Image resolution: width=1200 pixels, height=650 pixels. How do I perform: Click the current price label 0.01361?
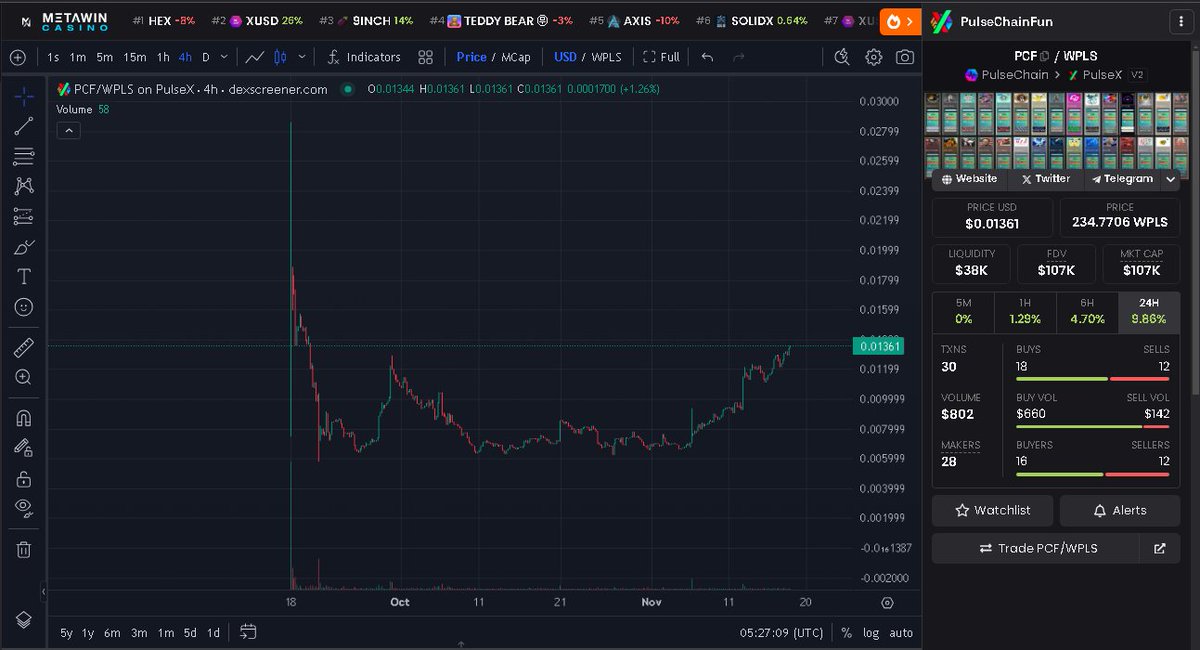coord(879,346)
